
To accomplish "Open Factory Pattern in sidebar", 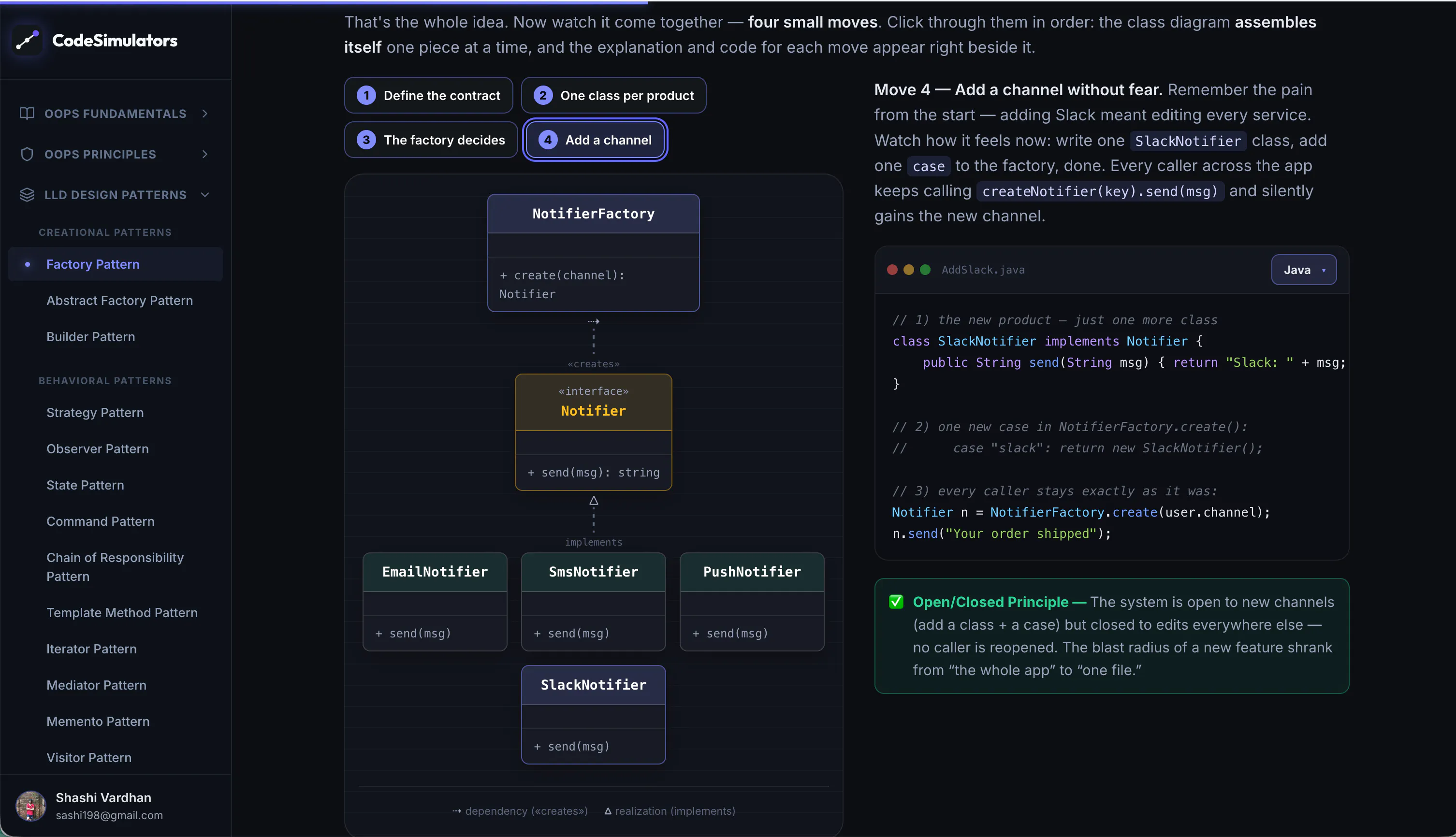I will (116, 264).
